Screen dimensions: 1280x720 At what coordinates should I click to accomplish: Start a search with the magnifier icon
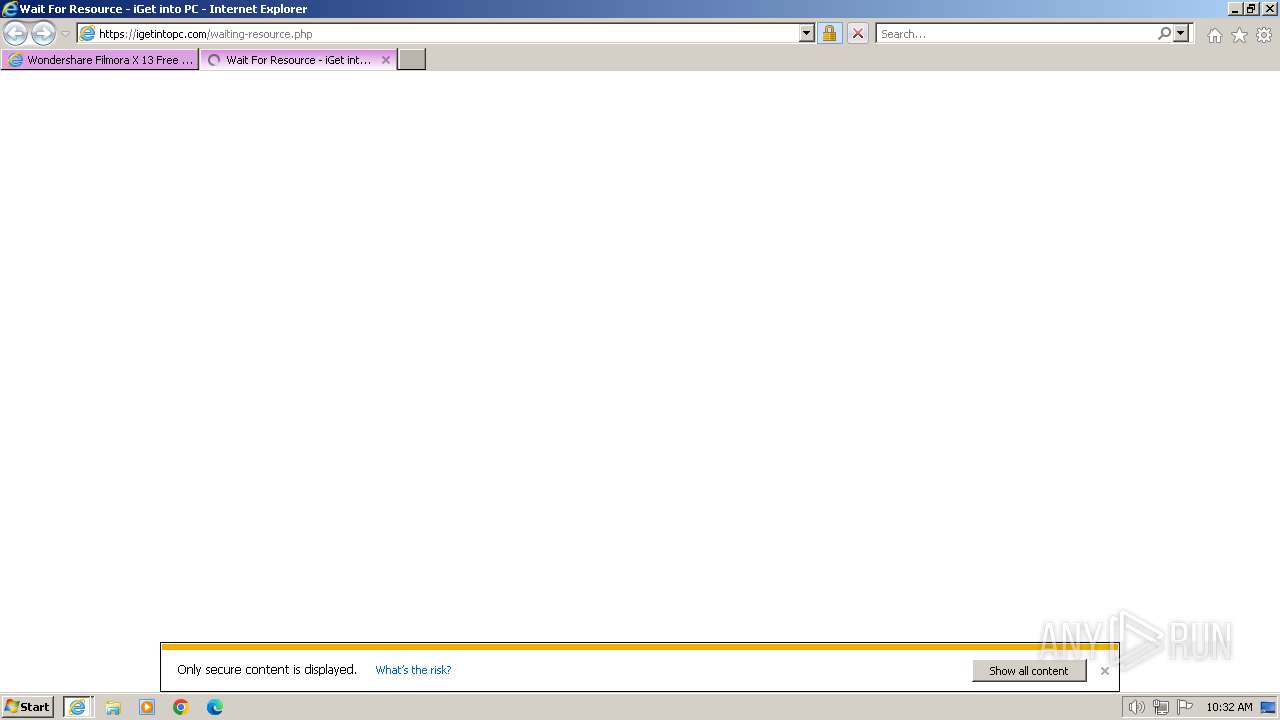click(x=1164, y=33)
